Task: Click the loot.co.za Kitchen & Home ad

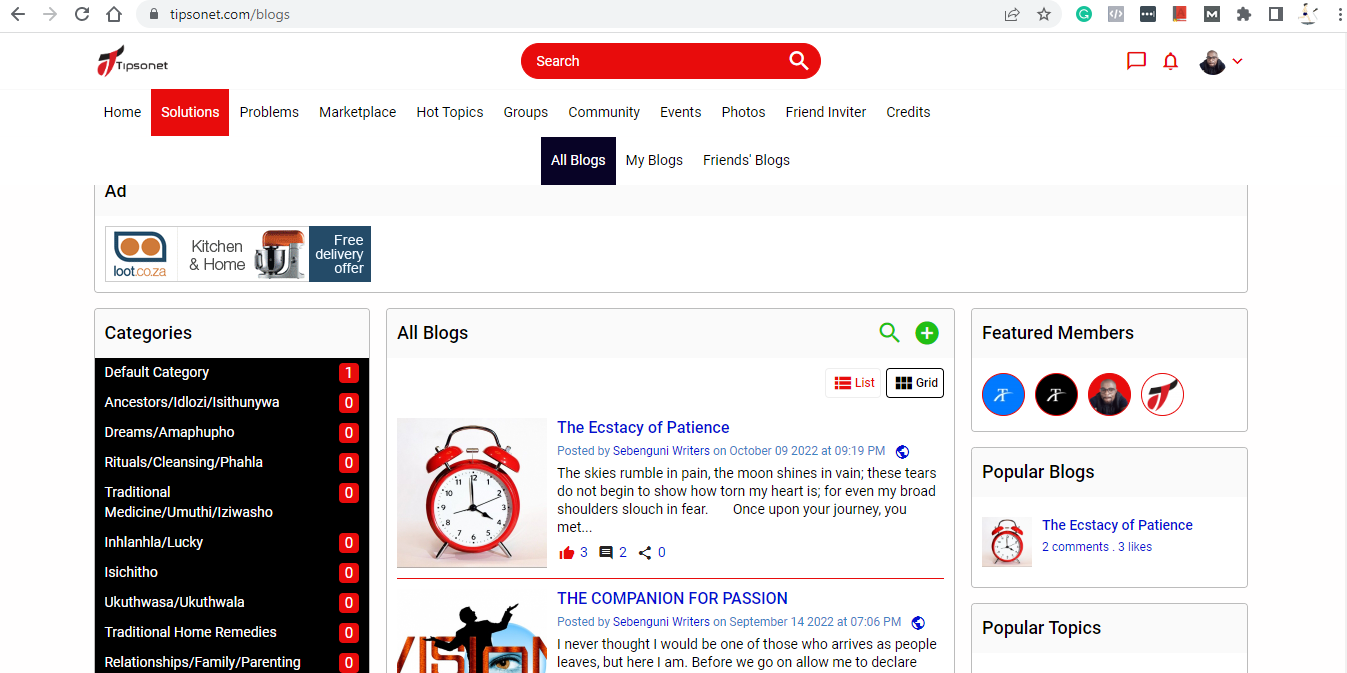Action: [238, 254]
